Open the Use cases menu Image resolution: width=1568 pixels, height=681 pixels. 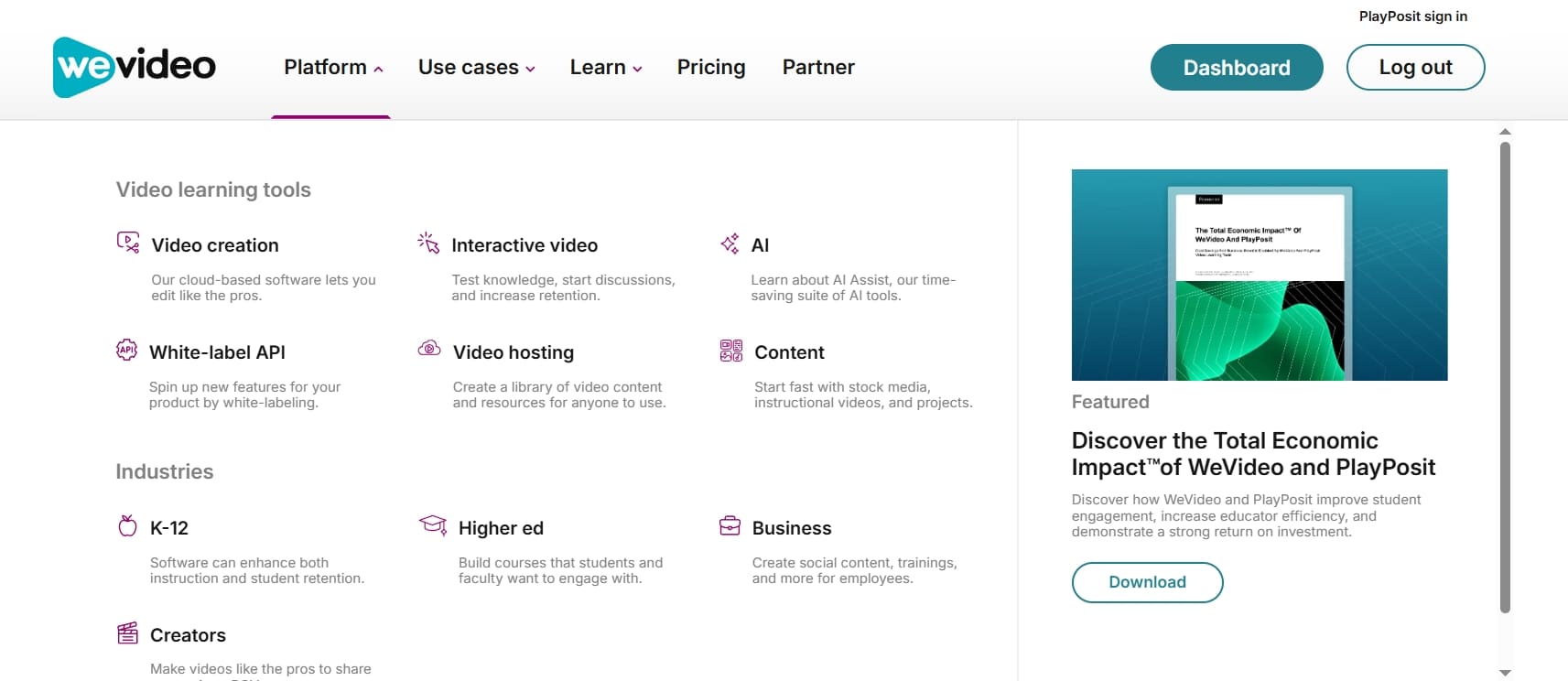[x=477, y=67]
